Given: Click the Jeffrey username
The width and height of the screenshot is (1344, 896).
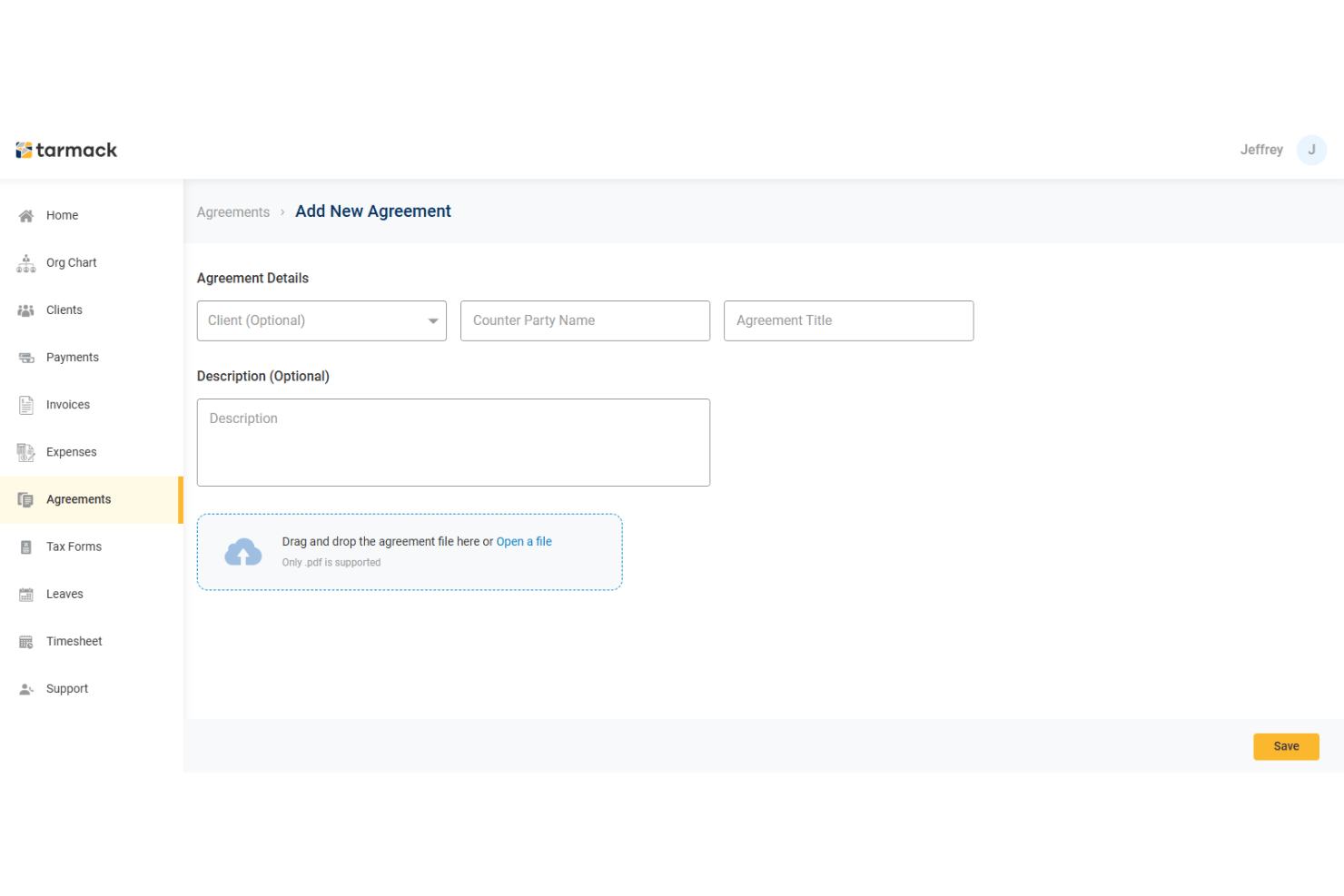Looking at the screenshot, I should click(x=1261, y=150).
